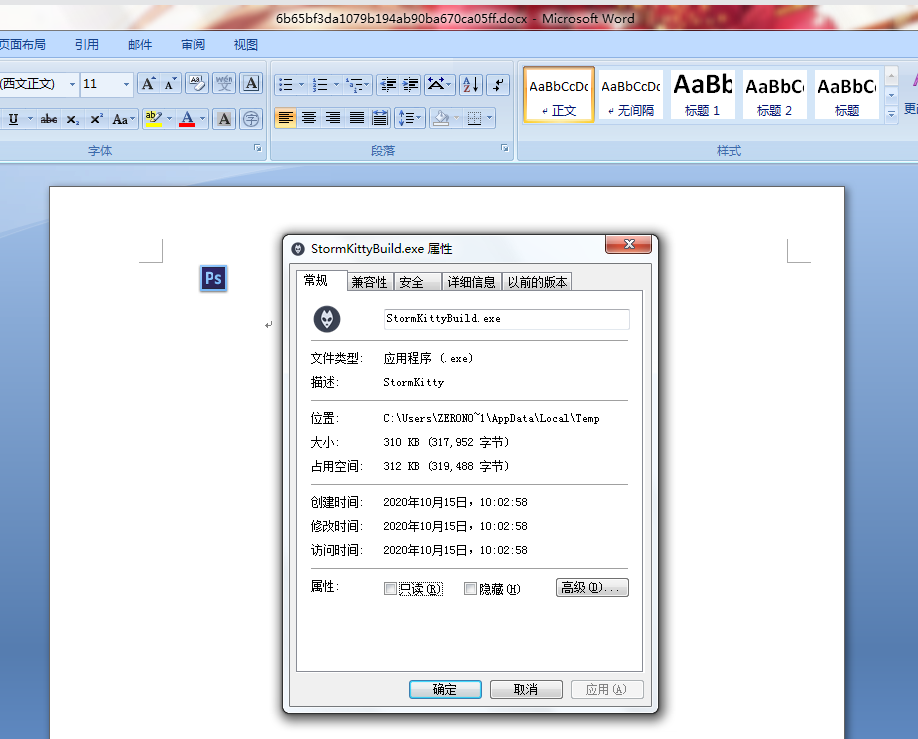Viewport: 918px width, 739px height.
Task: Open the font color dropdown arrow
Action: tap(203, 119)
